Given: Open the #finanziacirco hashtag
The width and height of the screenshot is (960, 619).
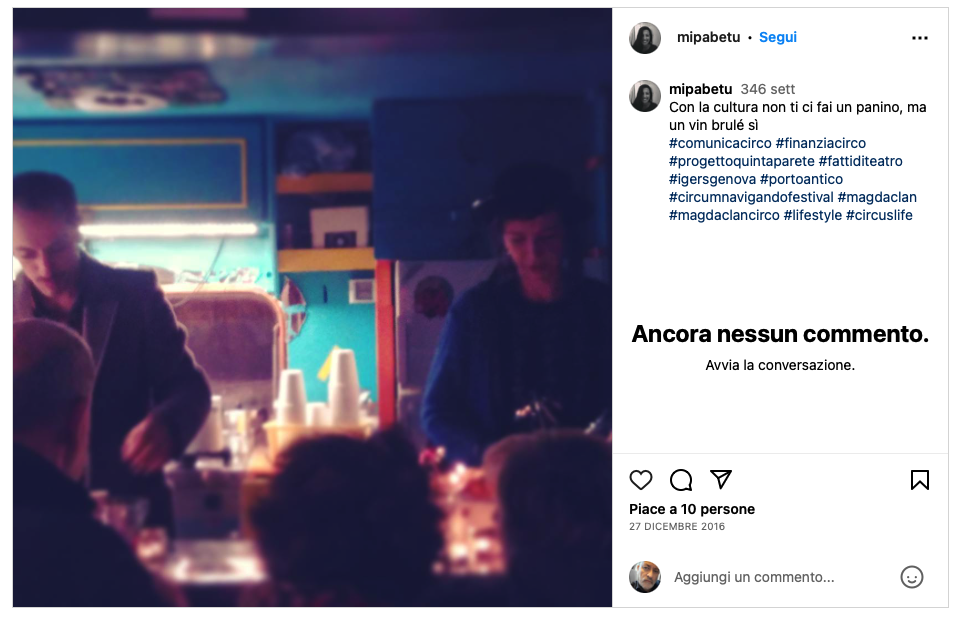Looking at the screenshot, I should (x=820, y=143).
